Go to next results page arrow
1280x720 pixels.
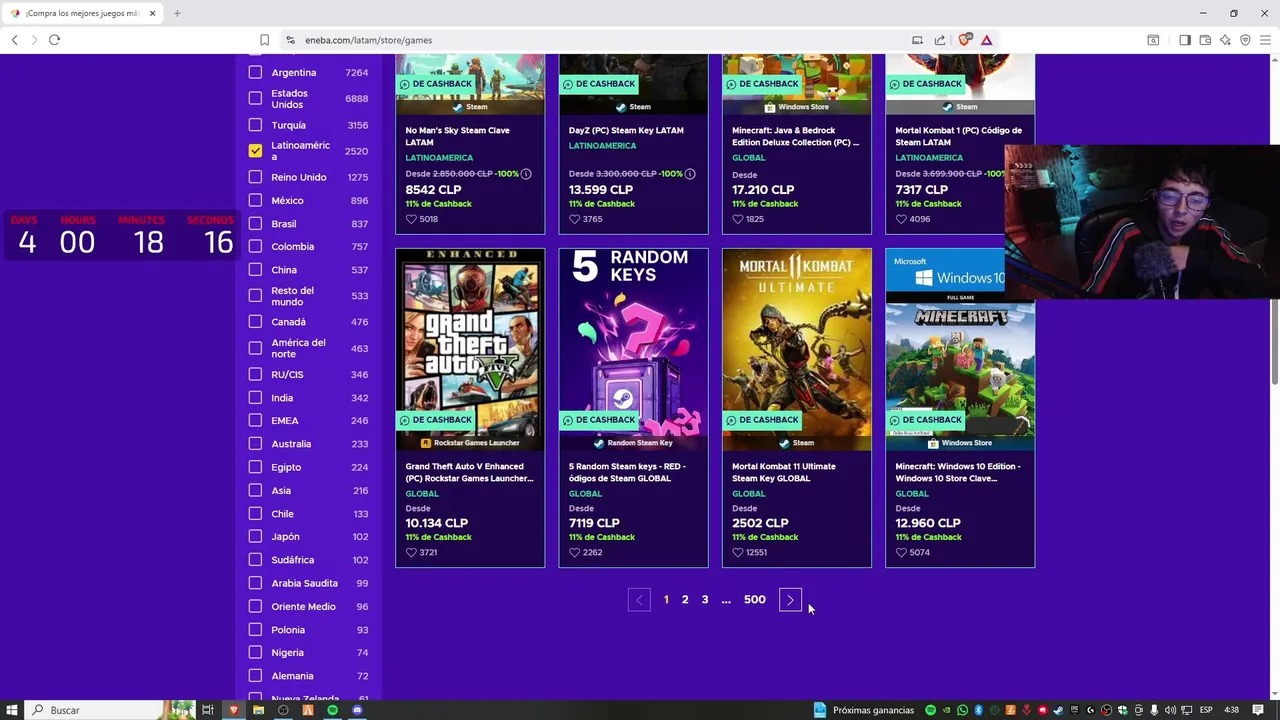[x=790, y=600]
